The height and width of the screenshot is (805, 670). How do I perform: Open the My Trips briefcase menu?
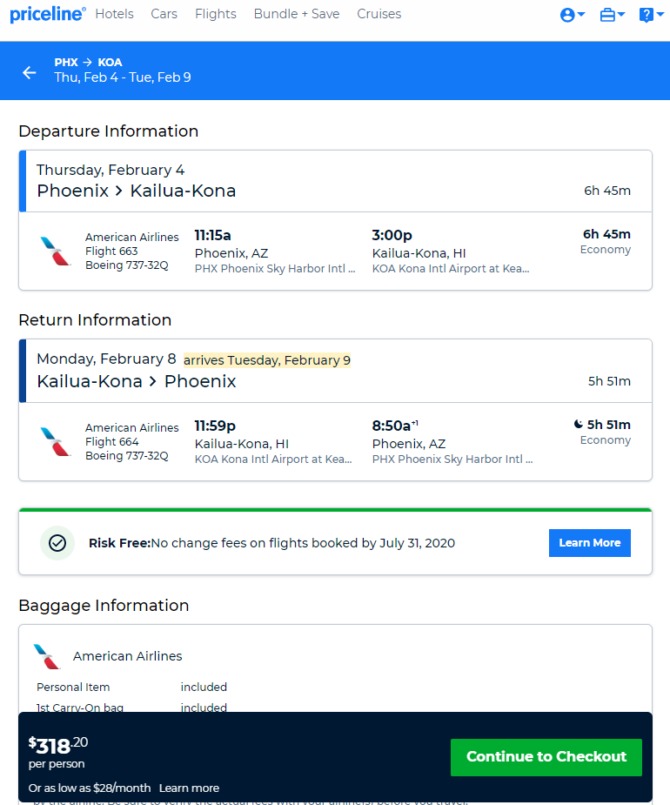coord(612,15)
